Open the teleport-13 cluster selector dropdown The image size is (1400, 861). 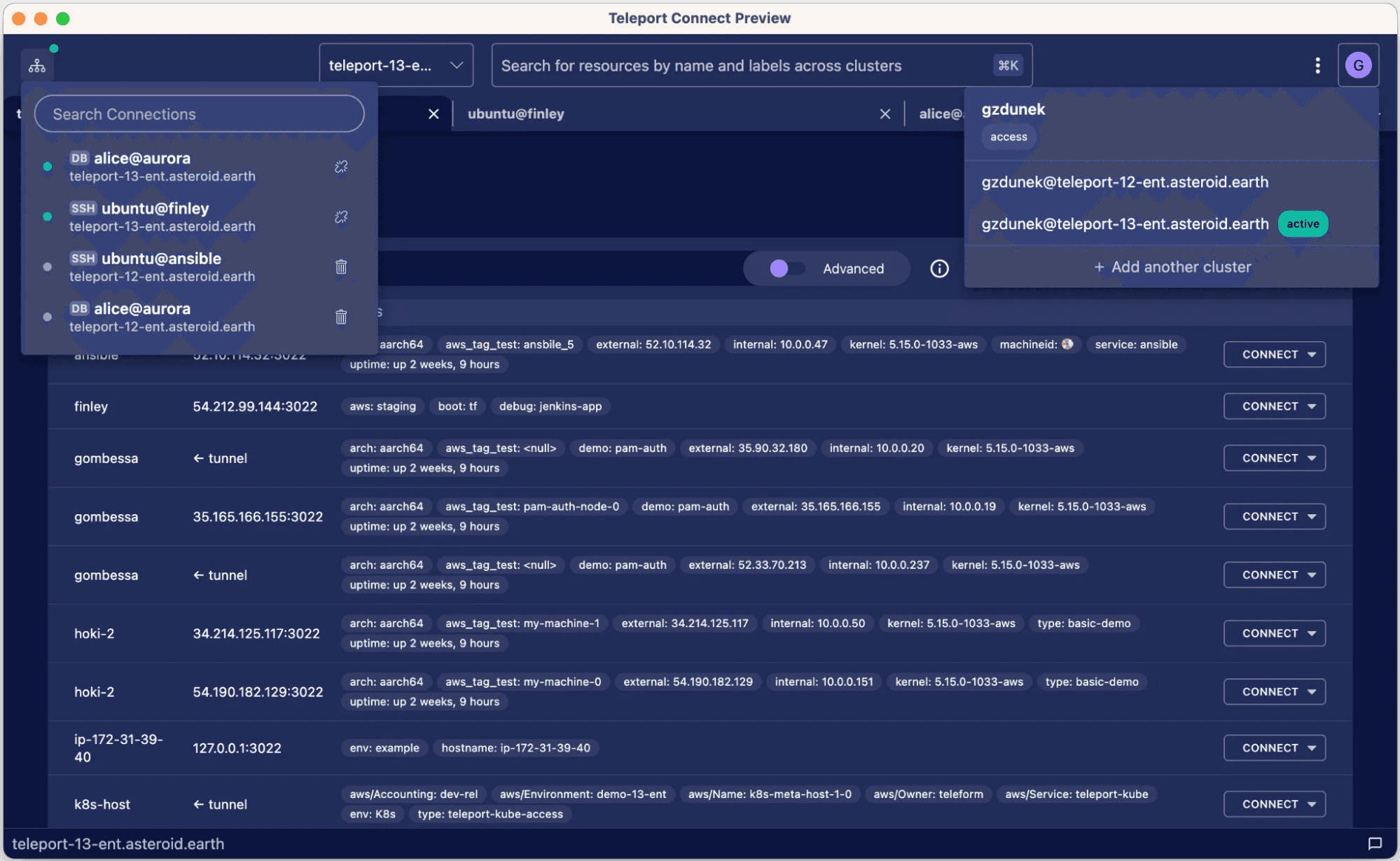coord(395,64)
